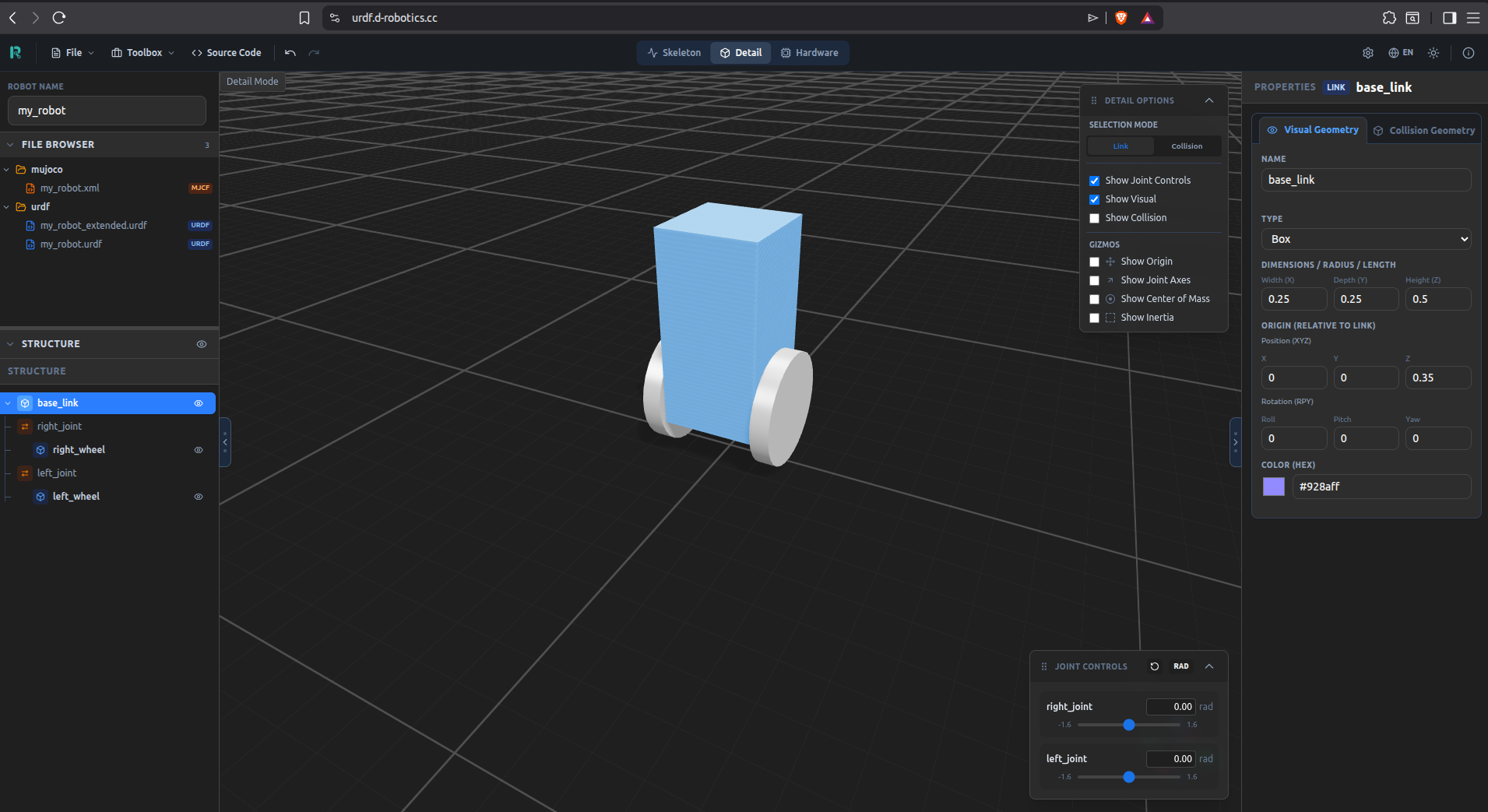Click the Source Code button
Screen dimensions: 1488x812
(226, 53)
